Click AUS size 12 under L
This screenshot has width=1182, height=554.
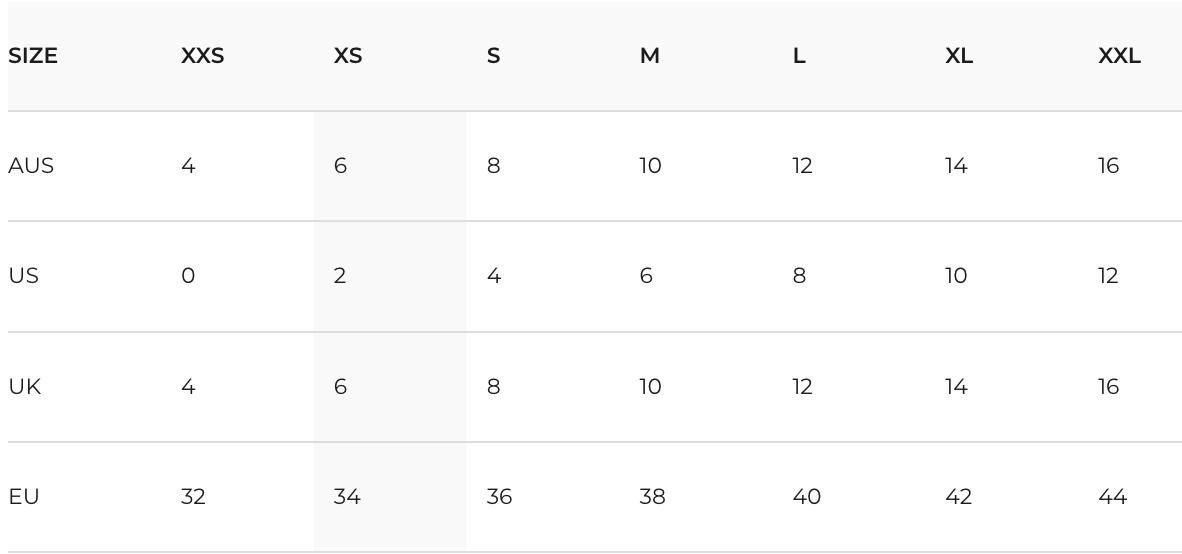(802, 166)
